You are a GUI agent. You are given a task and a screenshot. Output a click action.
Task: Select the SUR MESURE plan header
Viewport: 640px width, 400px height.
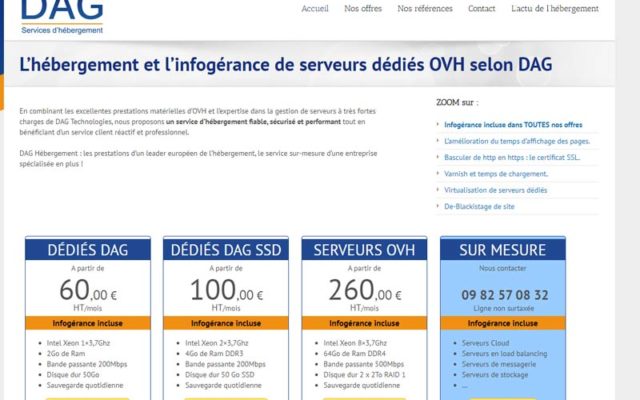[502, 249]
